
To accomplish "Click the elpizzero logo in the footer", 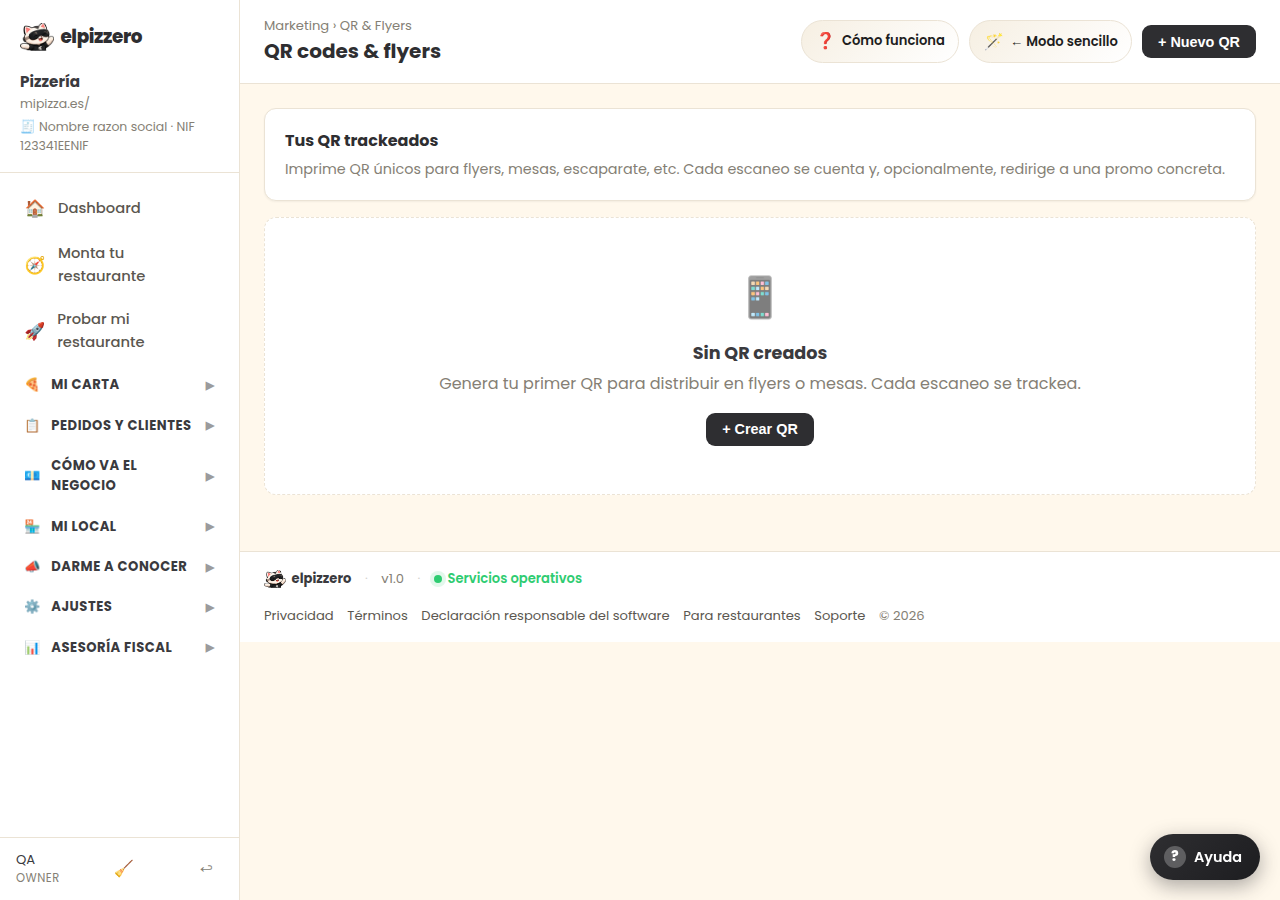I will [308, 578].
